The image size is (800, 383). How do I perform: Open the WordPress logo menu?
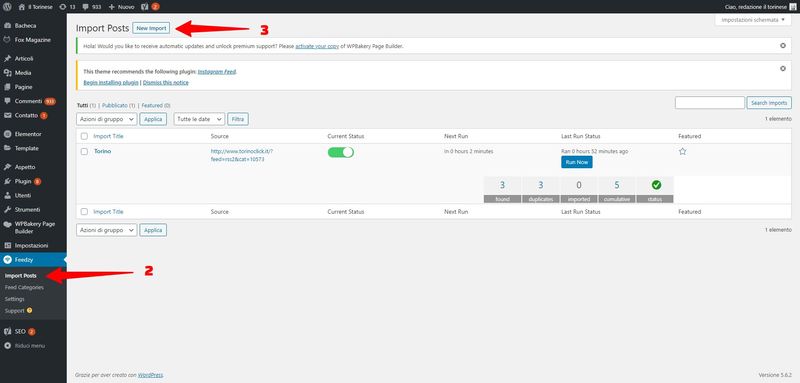click(x=7, y=7)
